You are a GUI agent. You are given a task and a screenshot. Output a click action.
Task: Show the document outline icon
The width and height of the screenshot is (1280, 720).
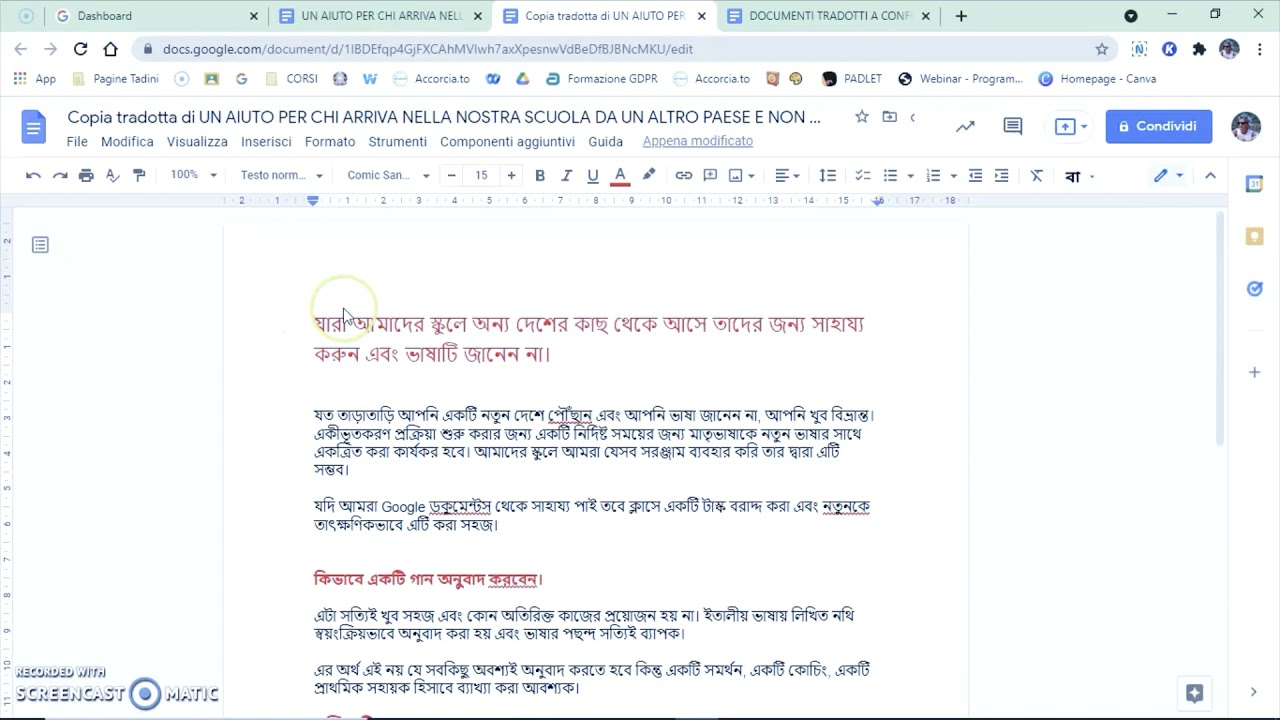click(40, 245)
